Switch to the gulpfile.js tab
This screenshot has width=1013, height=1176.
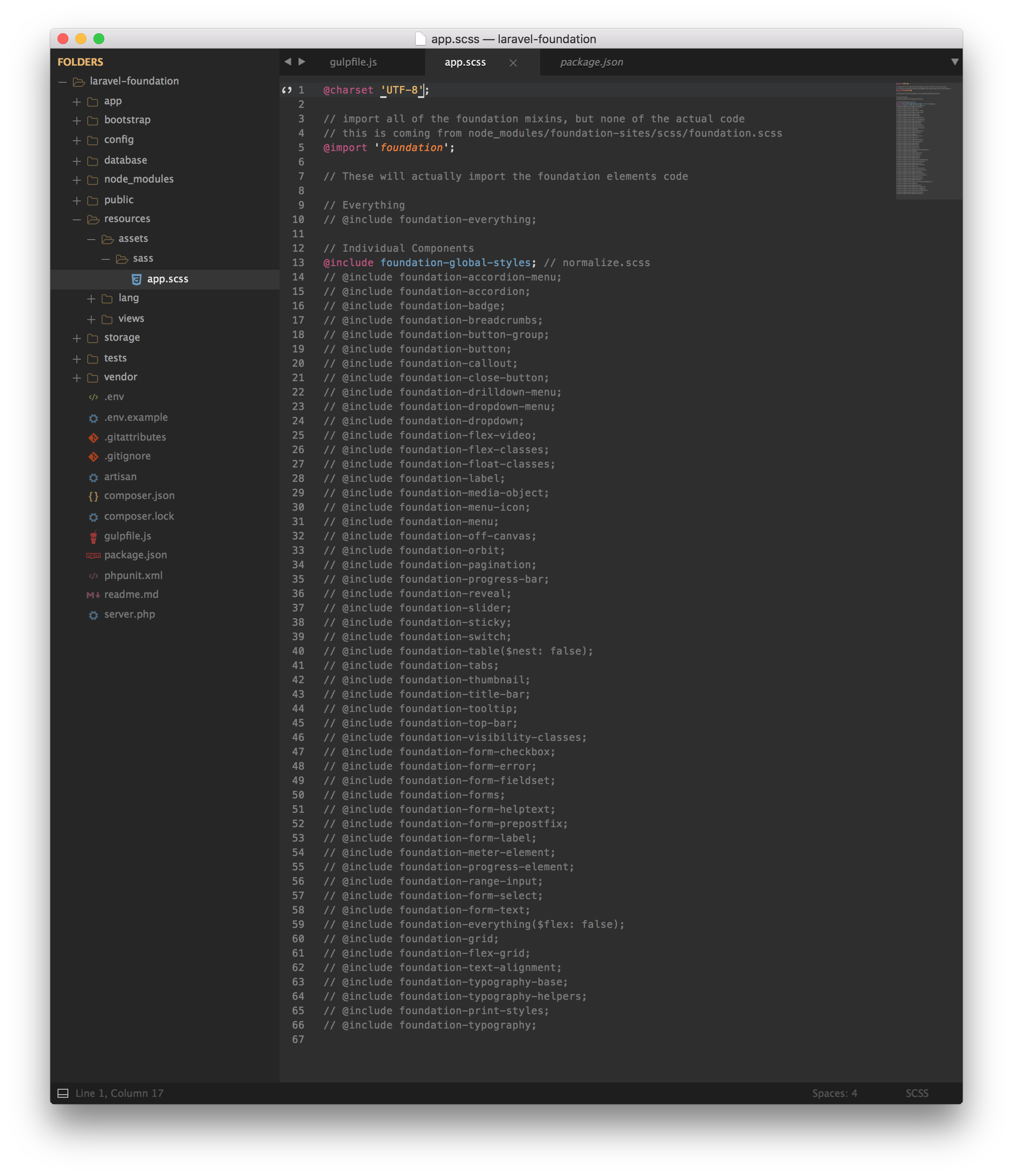(x=353, y=62)
